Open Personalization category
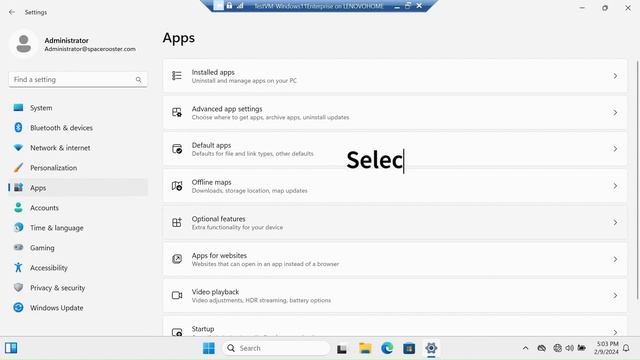The height and width of the screenshot is (360, 640). (78, 168)
